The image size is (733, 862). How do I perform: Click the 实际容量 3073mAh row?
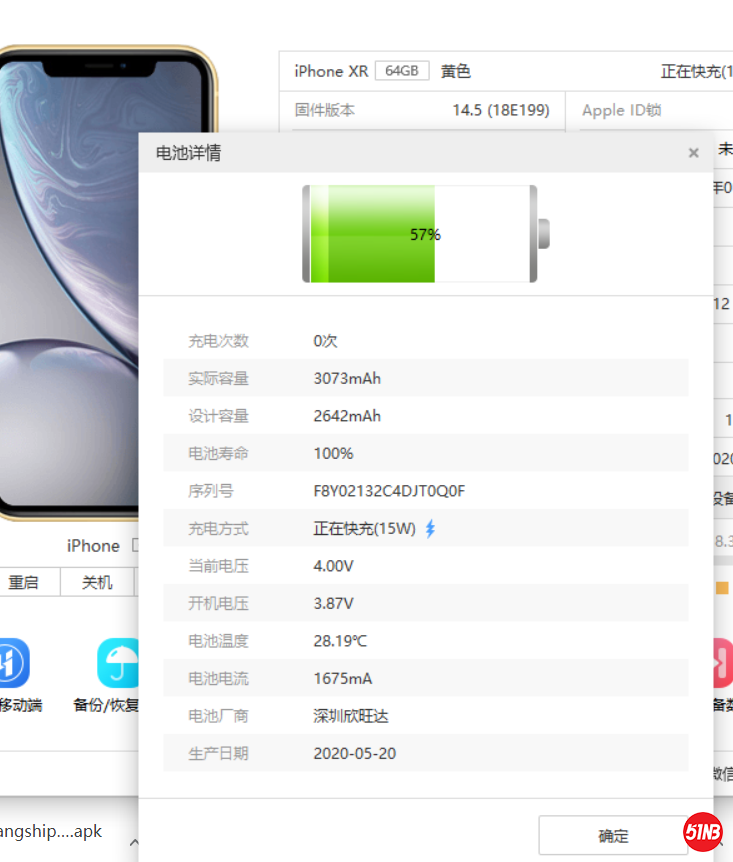point(425,379)
